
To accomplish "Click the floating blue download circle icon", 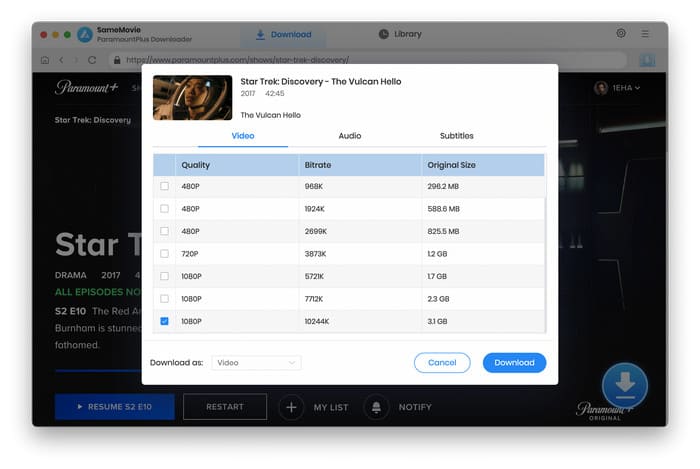I will click(624, 384).
